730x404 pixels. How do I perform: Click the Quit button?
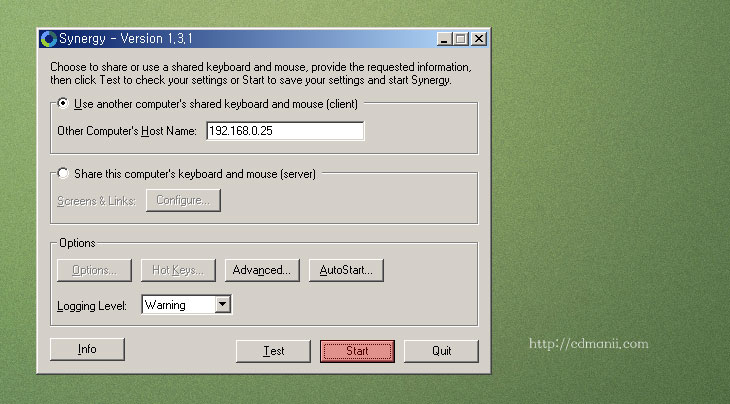(441, 351)
